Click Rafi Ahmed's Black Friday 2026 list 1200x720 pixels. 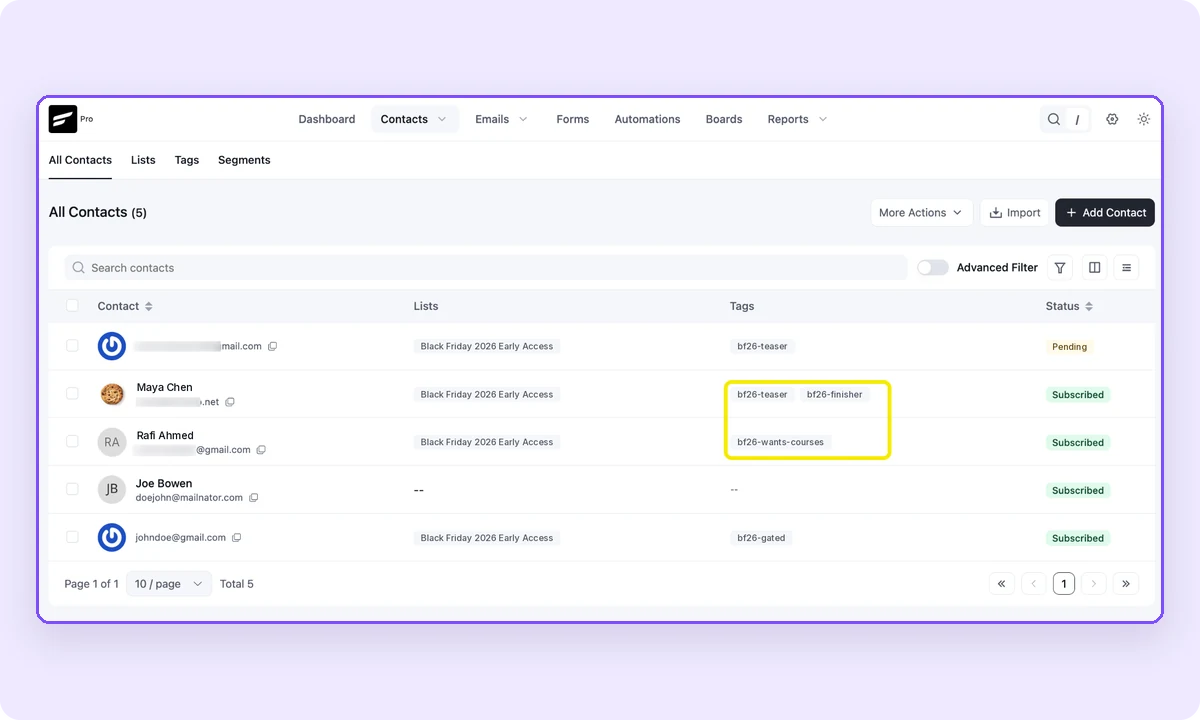click(x=487, y=442)
